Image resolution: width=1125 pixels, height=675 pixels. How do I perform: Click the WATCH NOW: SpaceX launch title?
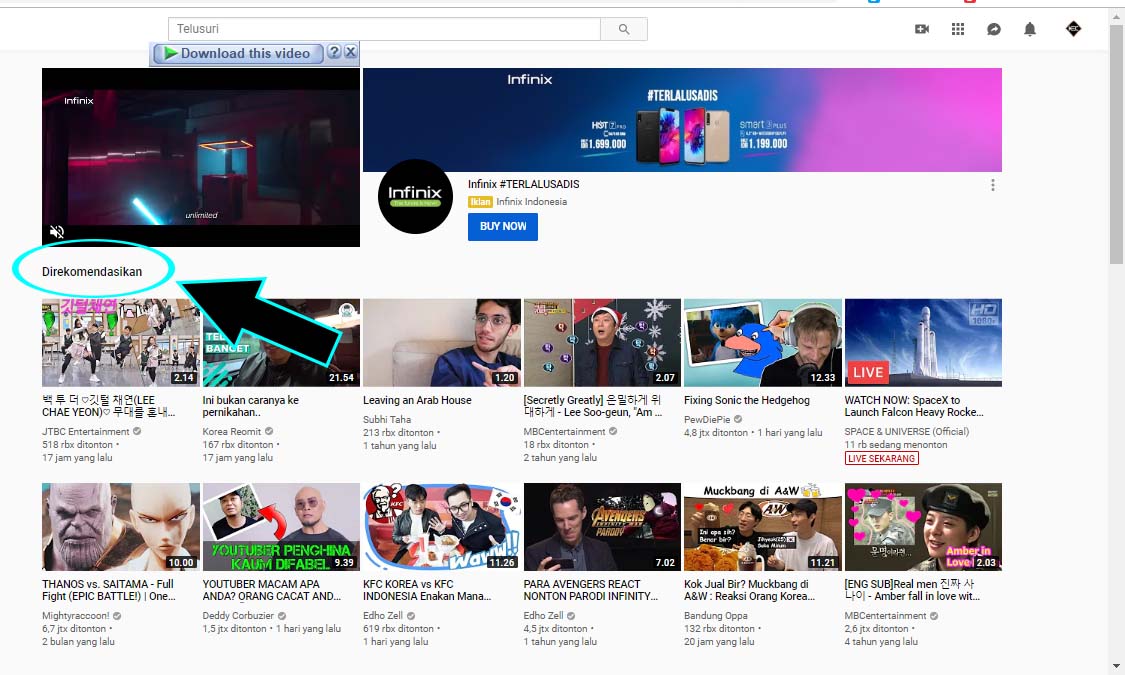point(914,406)
